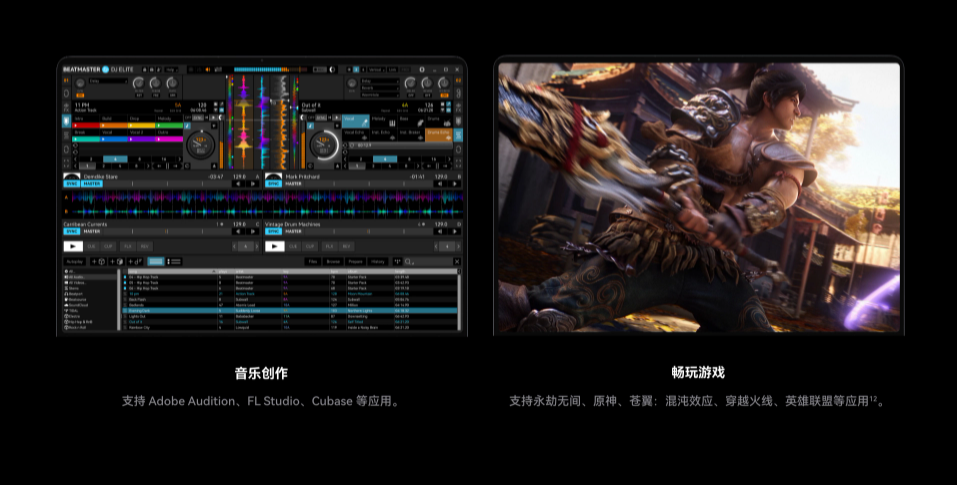Select the SoundCloud icon in the library sidebar

pos(68,304)
